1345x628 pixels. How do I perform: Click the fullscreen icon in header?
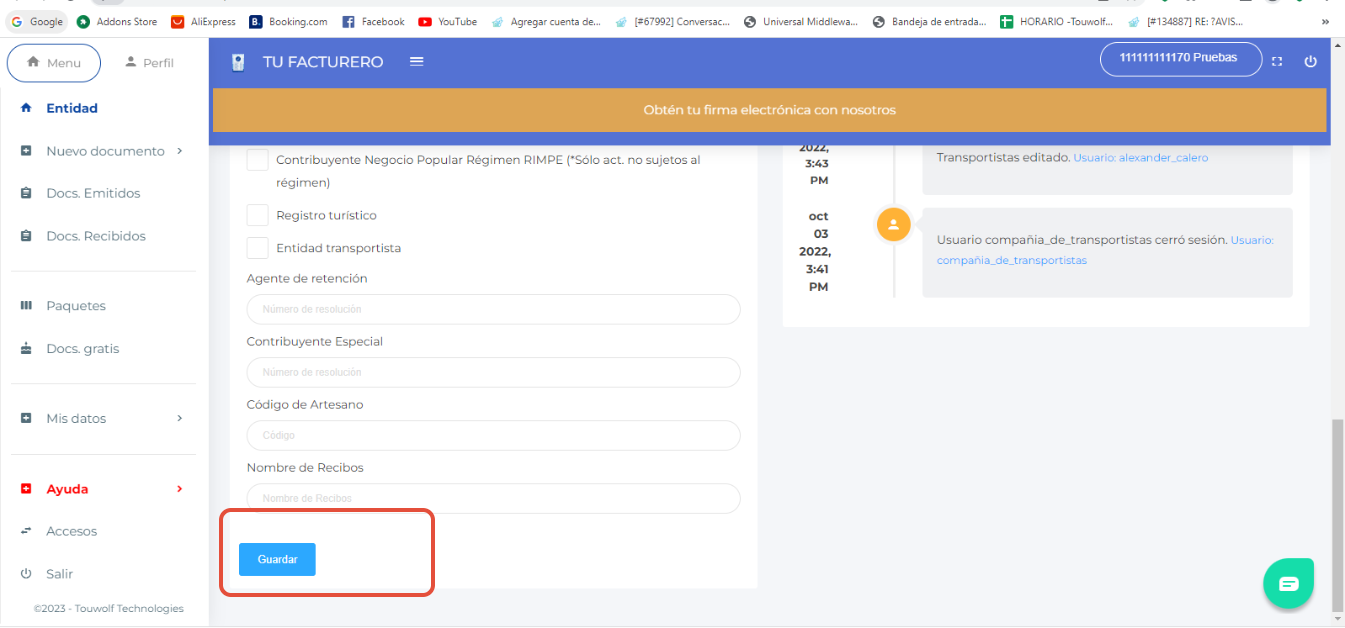1277,62
